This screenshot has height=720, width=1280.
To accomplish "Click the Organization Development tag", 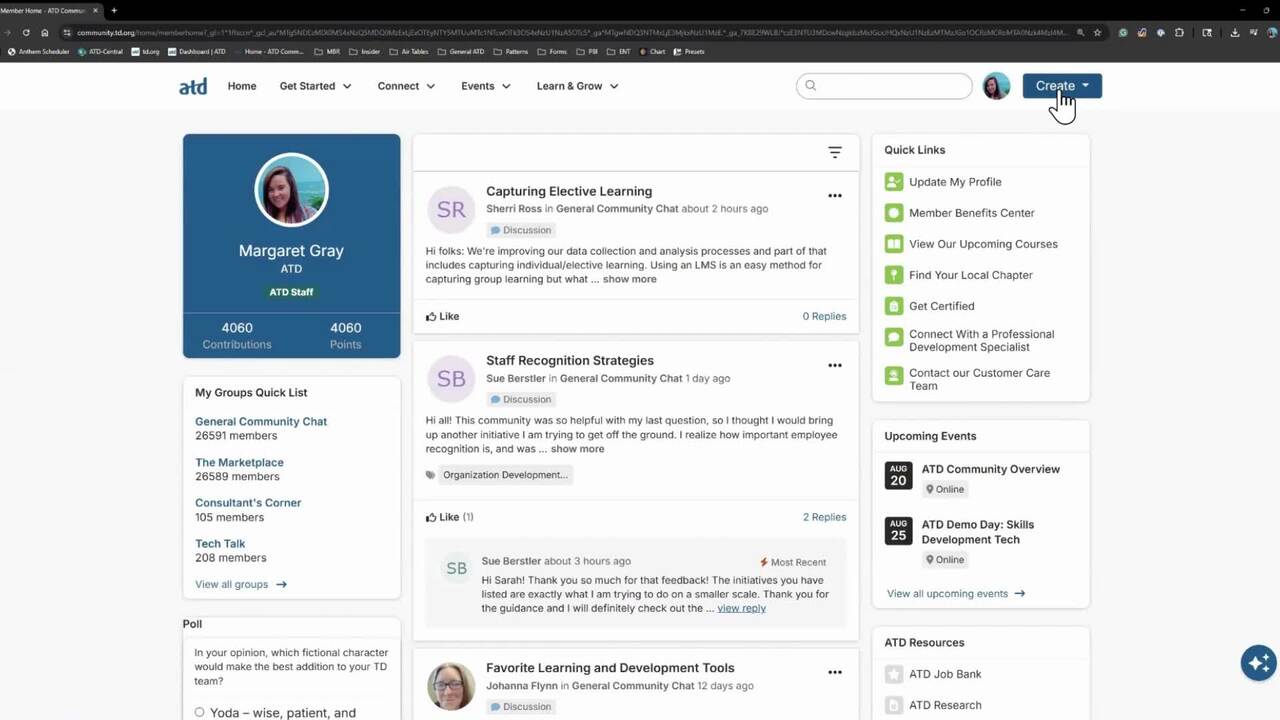I will [505, 475].
